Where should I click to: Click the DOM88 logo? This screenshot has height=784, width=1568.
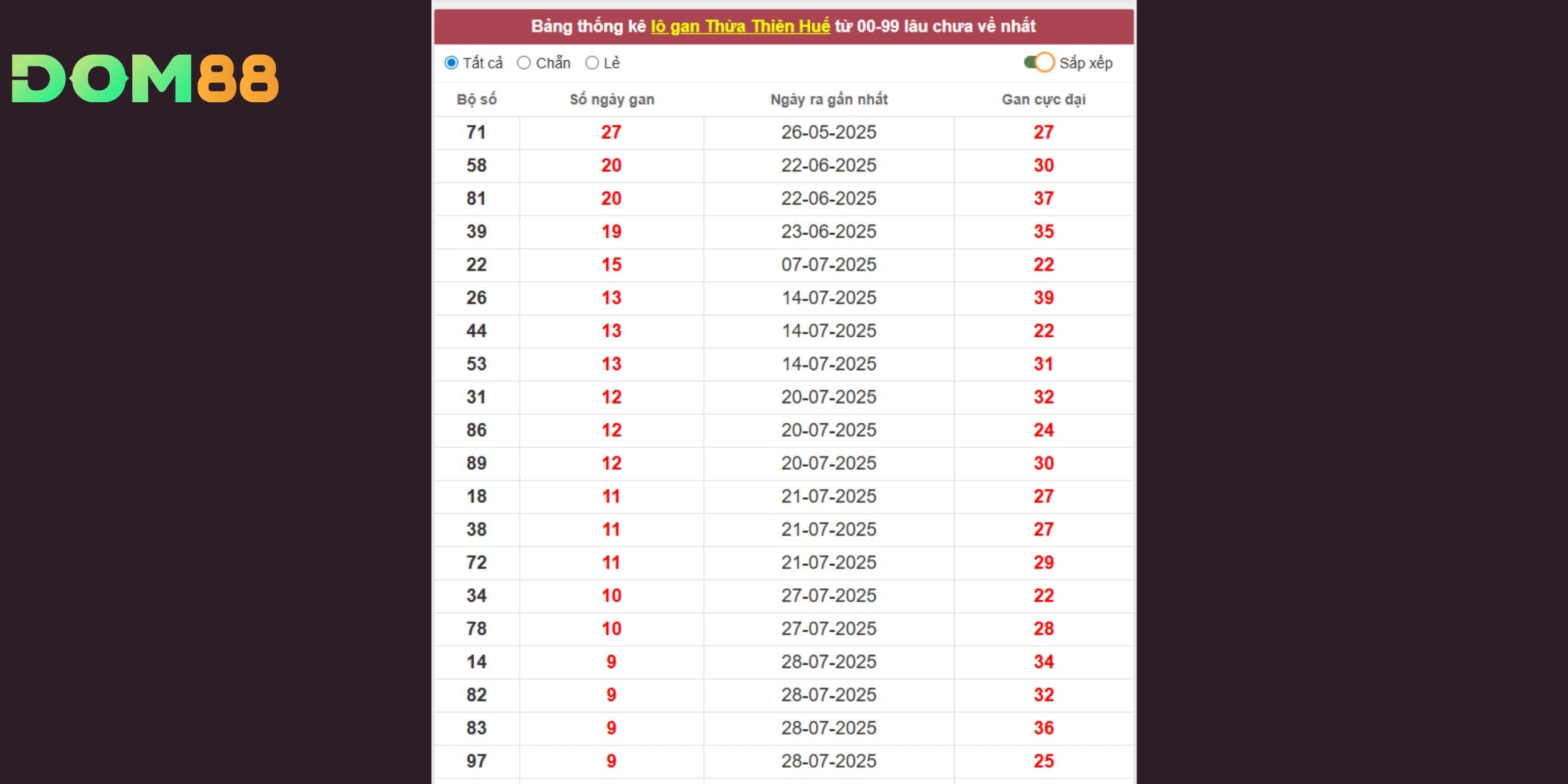click(x=145, y=78)
